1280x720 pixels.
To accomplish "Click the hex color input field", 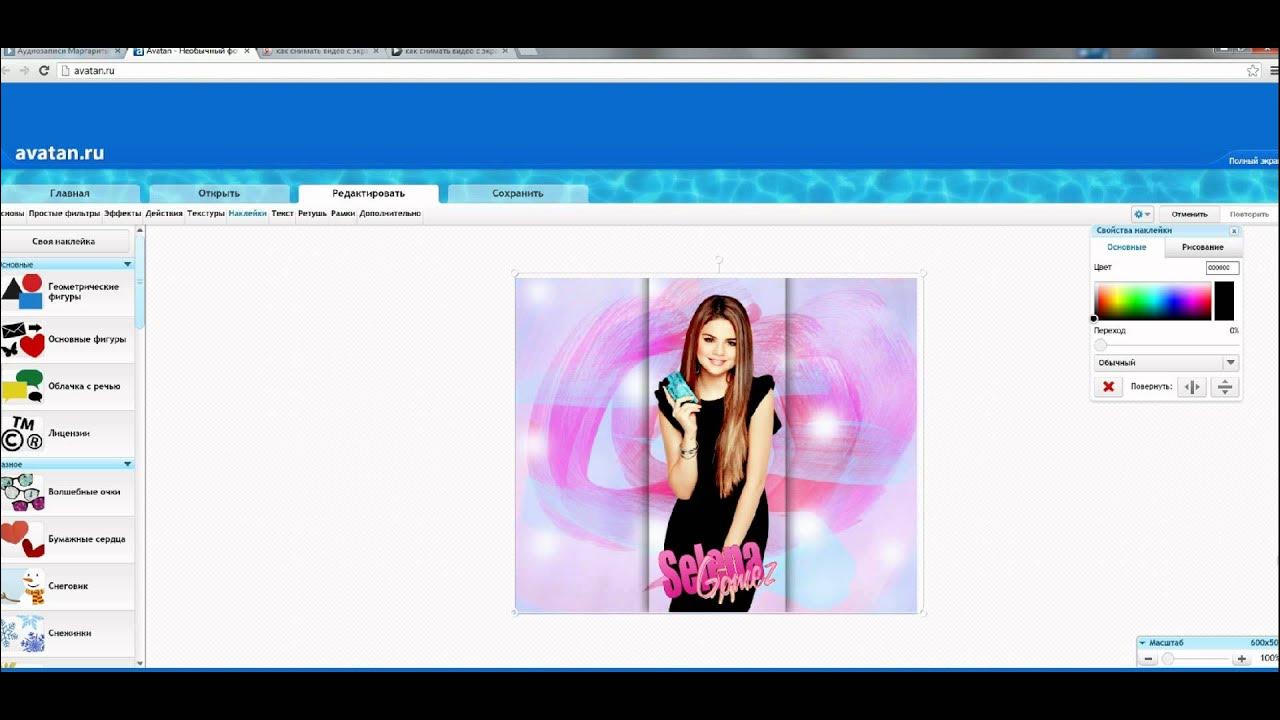I will coord(1222,268).
